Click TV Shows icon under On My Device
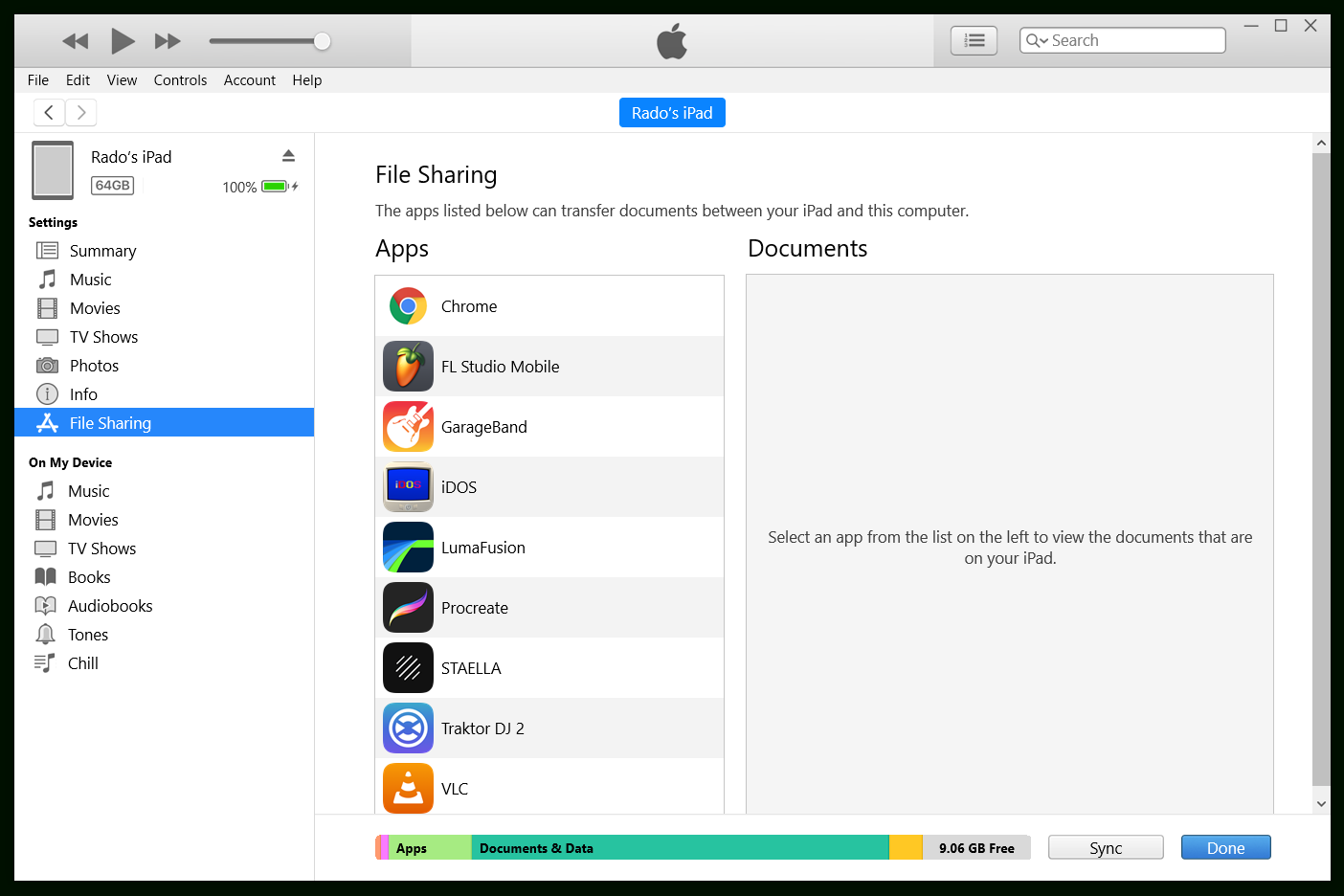 pyautogui.click(x=45, y=549)
